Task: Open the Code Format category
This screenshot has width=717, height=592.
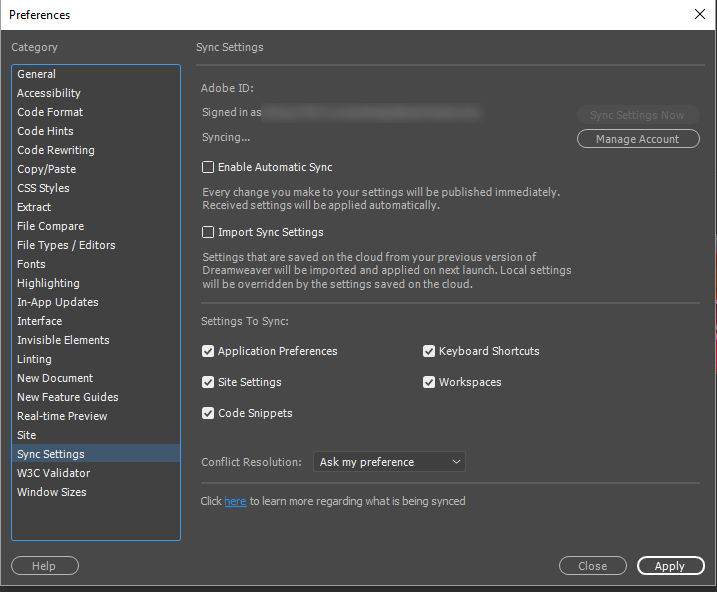Action: pyautogui.click(x=96, y=112)
